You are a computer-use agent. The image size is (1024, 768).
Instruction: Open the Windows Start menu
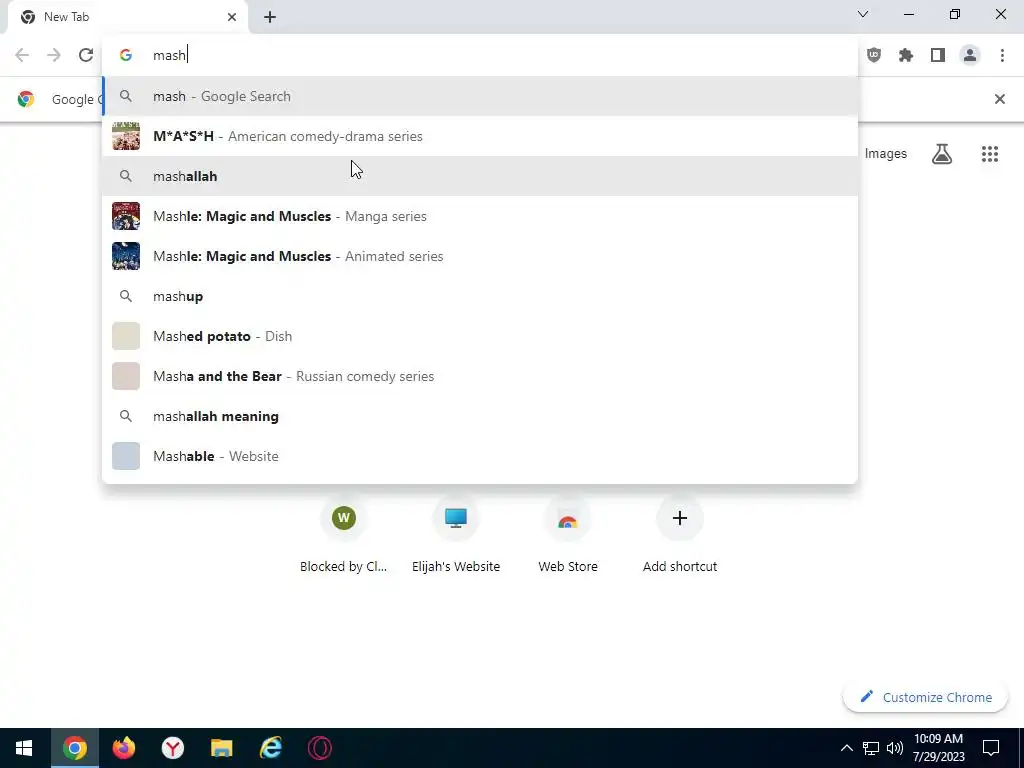click(x=24, y=748)
